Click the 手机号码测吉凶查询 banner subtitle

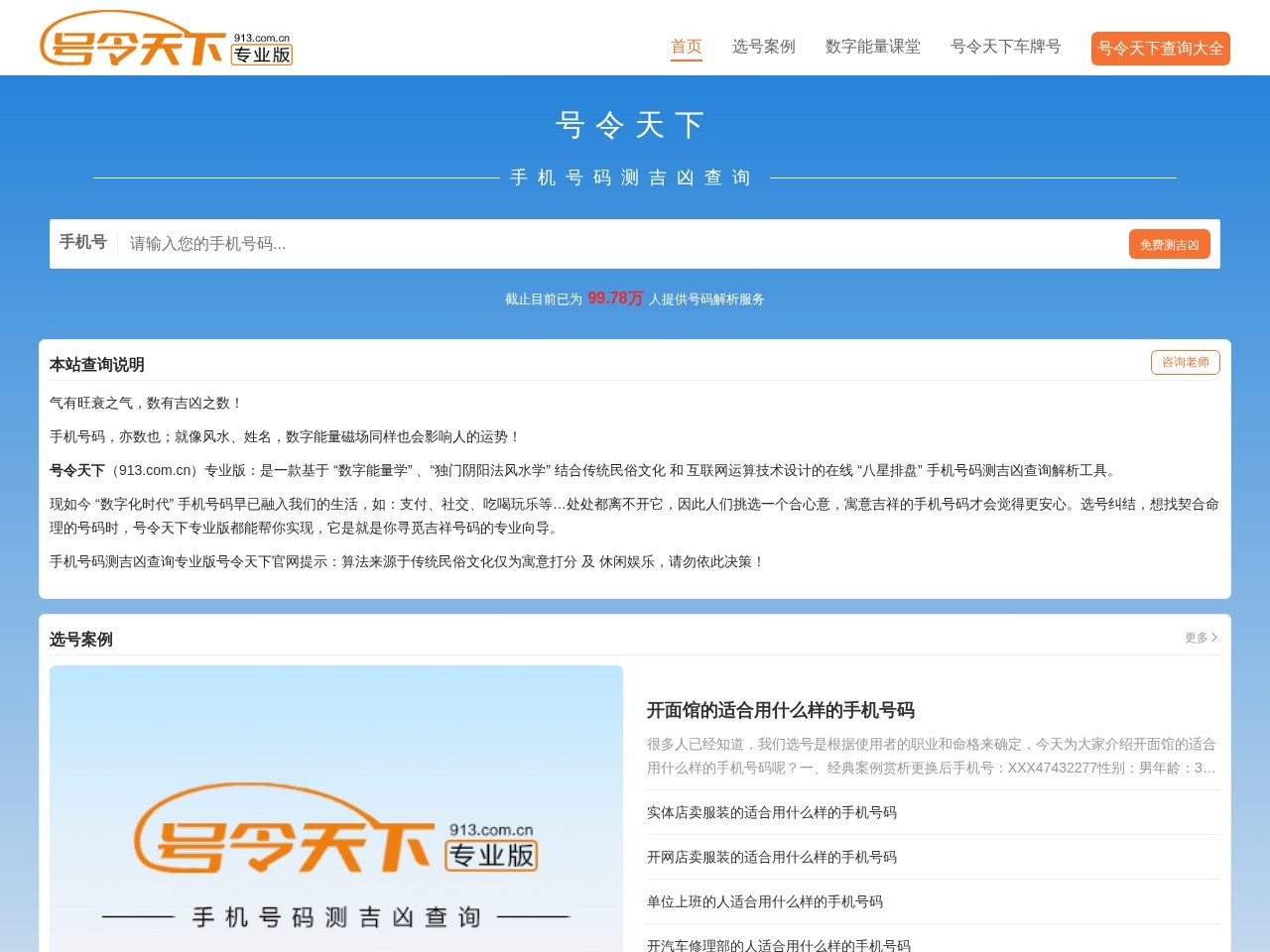tap(630, 178)
